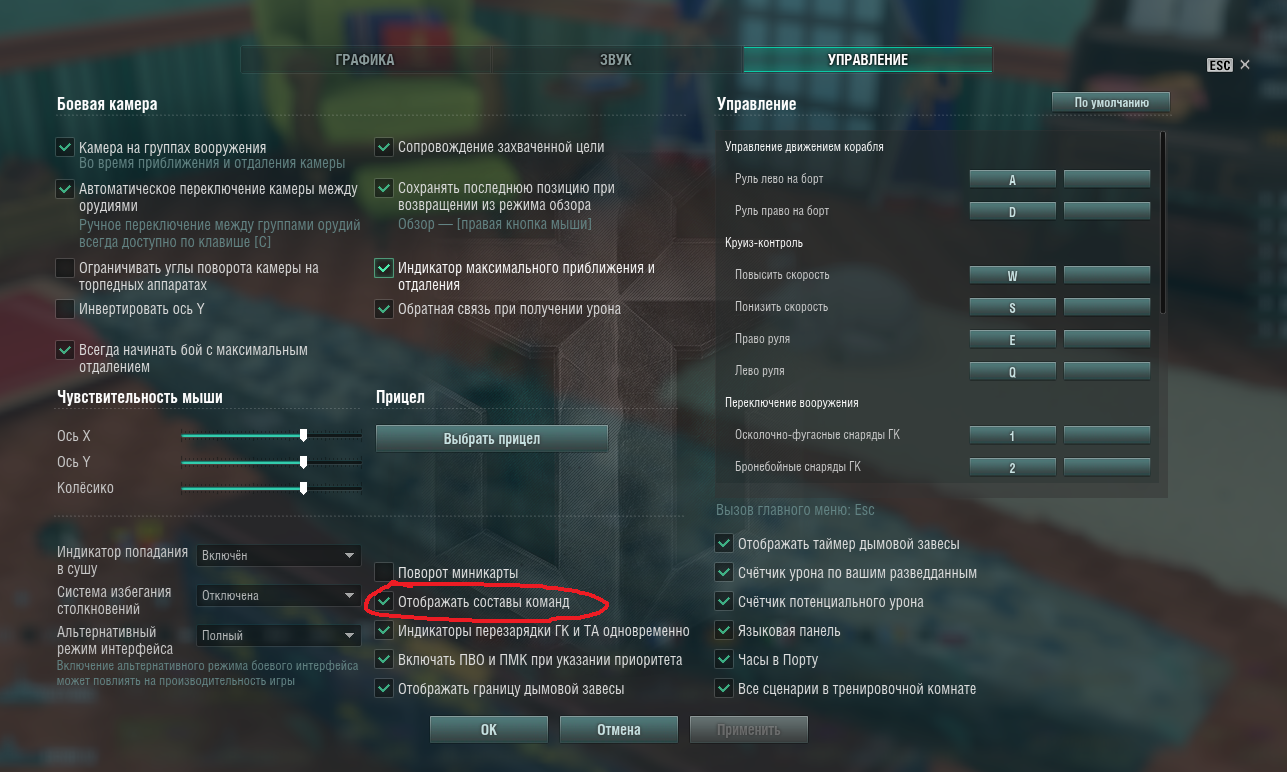Open Индикатор попадания в сушу dropdown
The height and width of the screenshot is (772, 1287).
[278, 556]
